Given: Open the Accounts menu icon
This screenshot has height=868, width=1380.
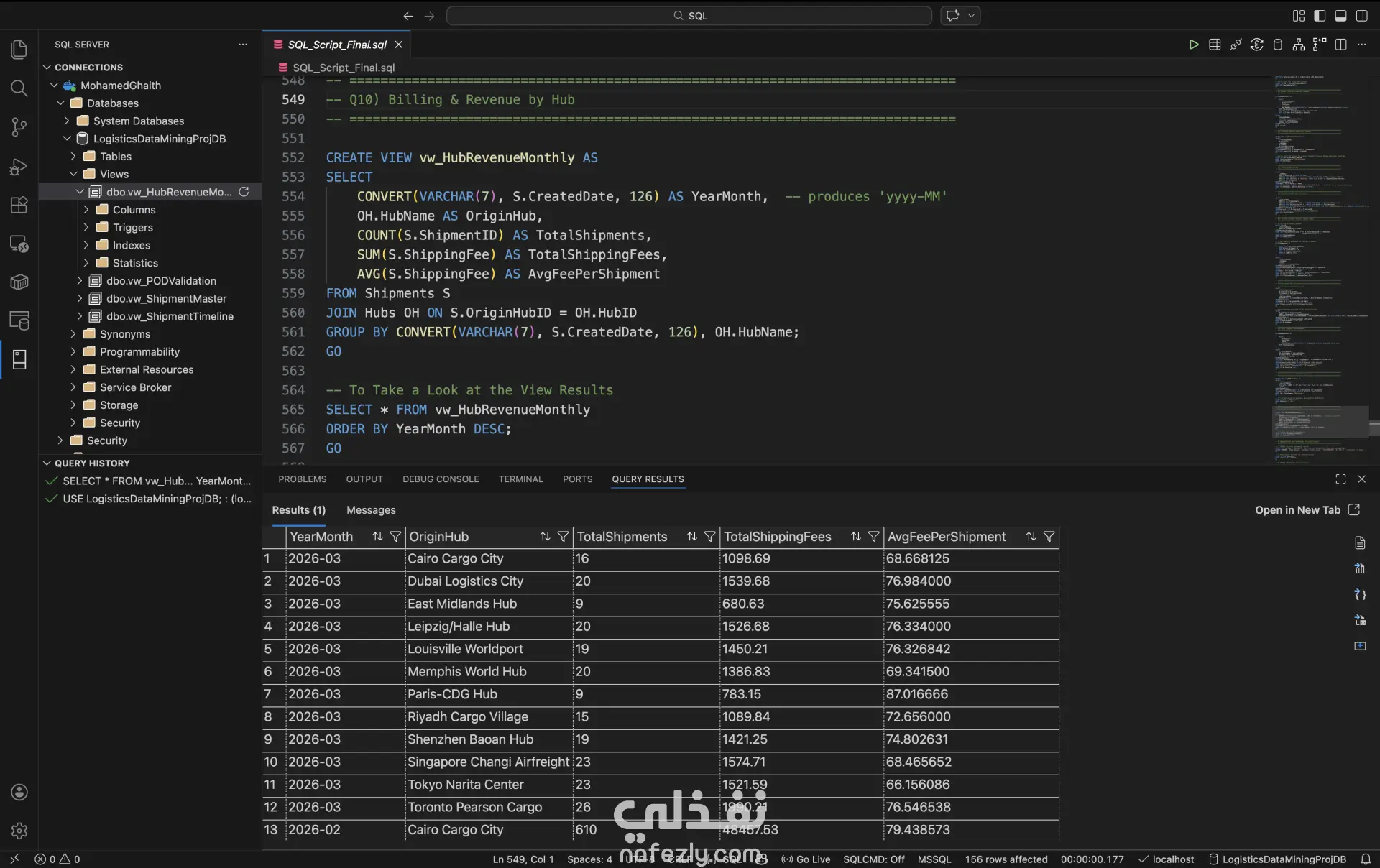Looking at the screenshot, I should point(19,792).
